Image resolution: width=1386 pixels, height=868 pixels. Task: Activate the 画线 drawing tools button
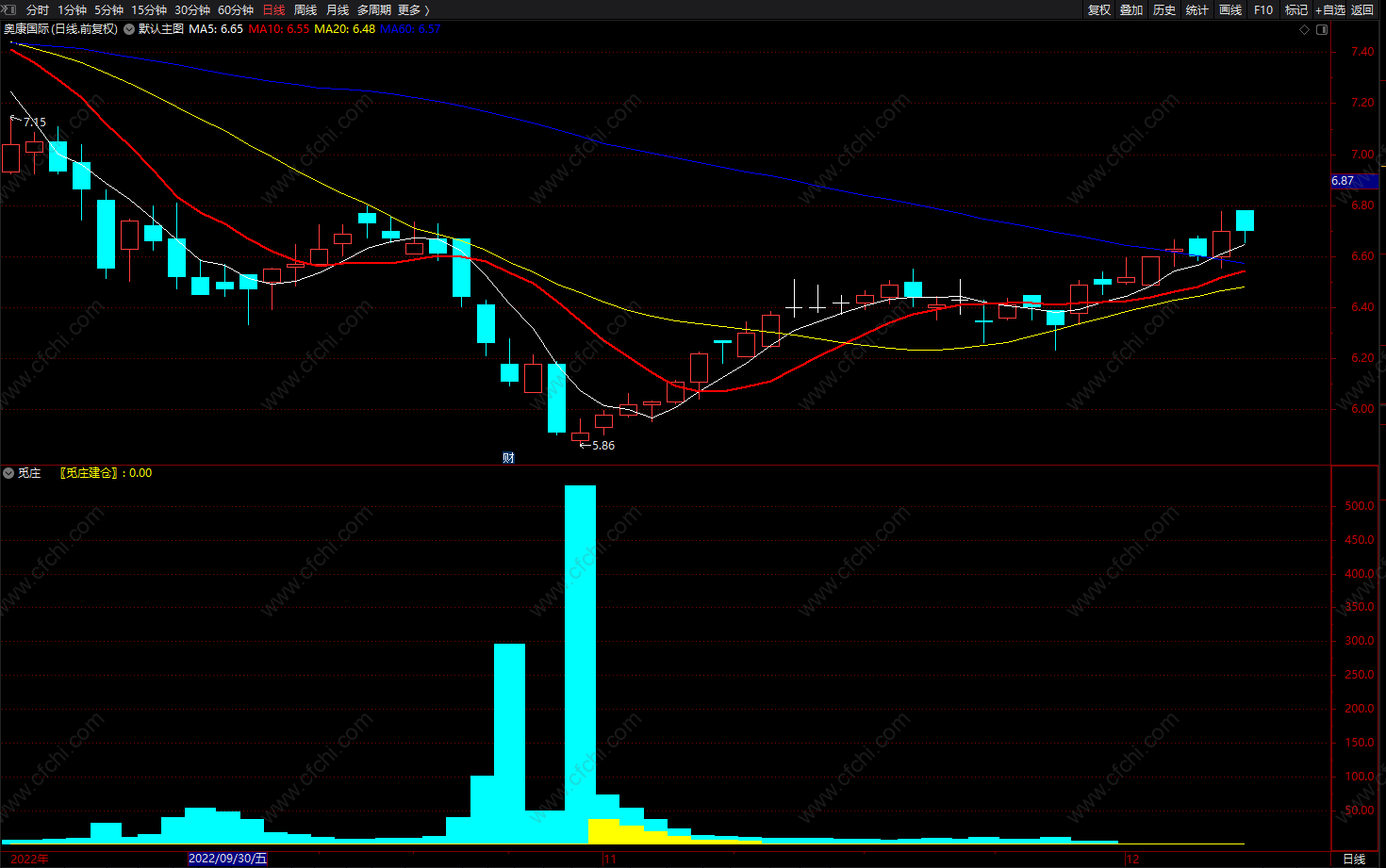click(1230, 9)
